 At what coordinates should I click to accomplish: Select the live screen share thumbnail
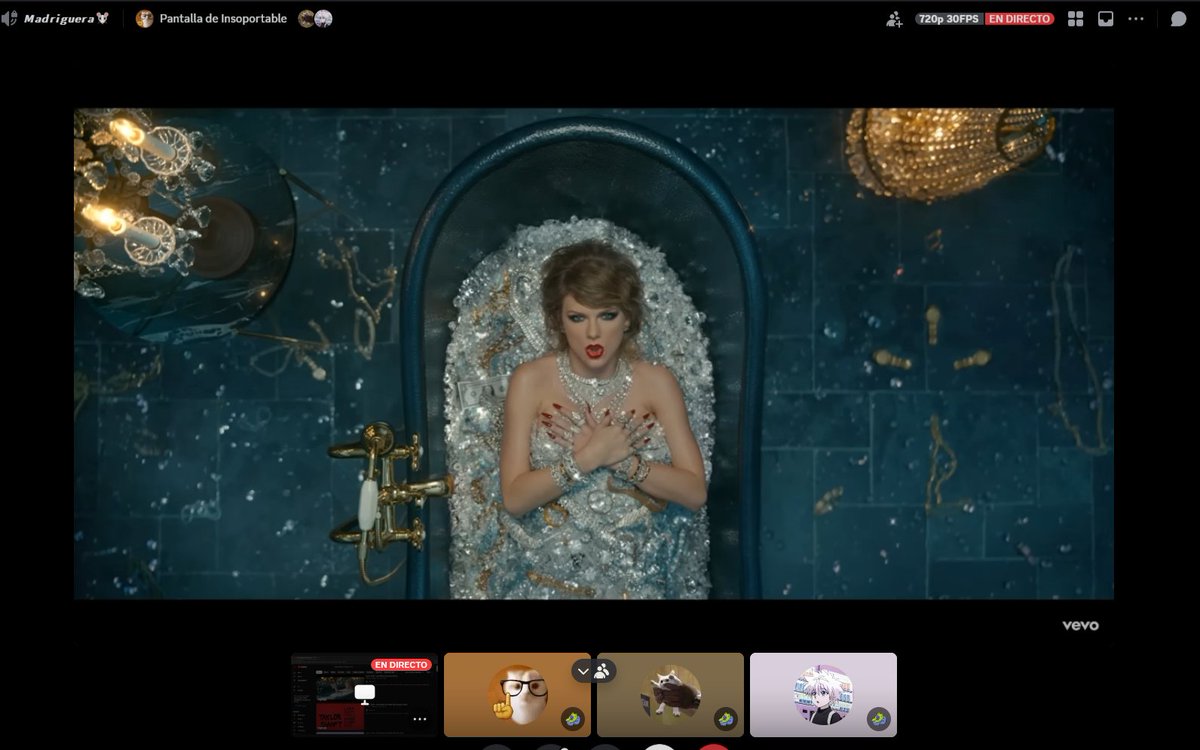pyautogui.click(x=364, y=694)
